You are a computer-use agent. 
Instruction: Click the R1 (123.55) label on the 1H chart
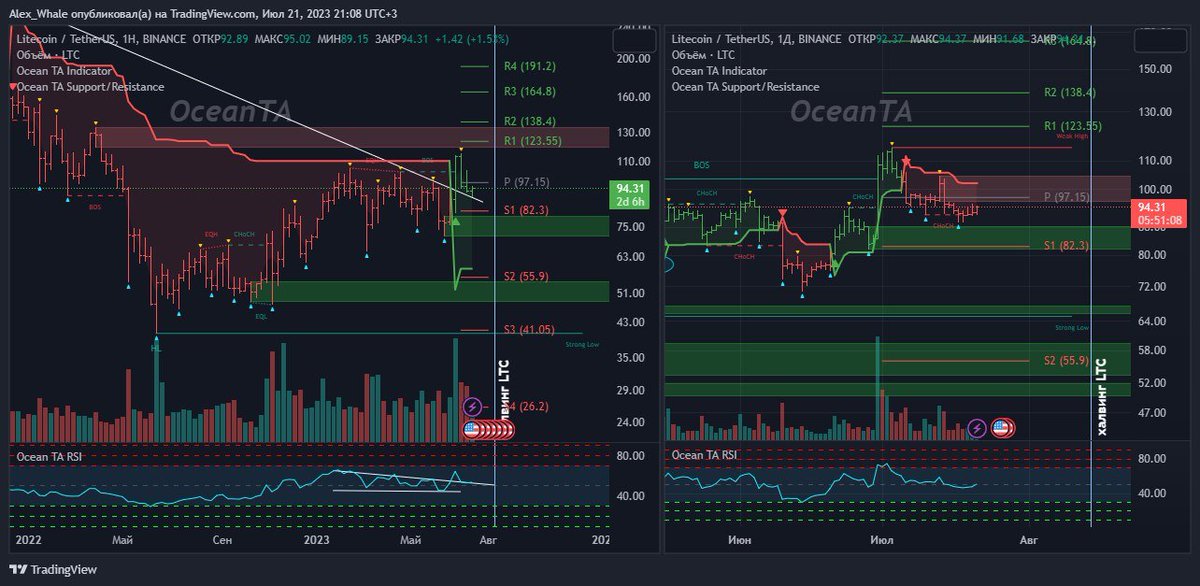pos(532,141)
